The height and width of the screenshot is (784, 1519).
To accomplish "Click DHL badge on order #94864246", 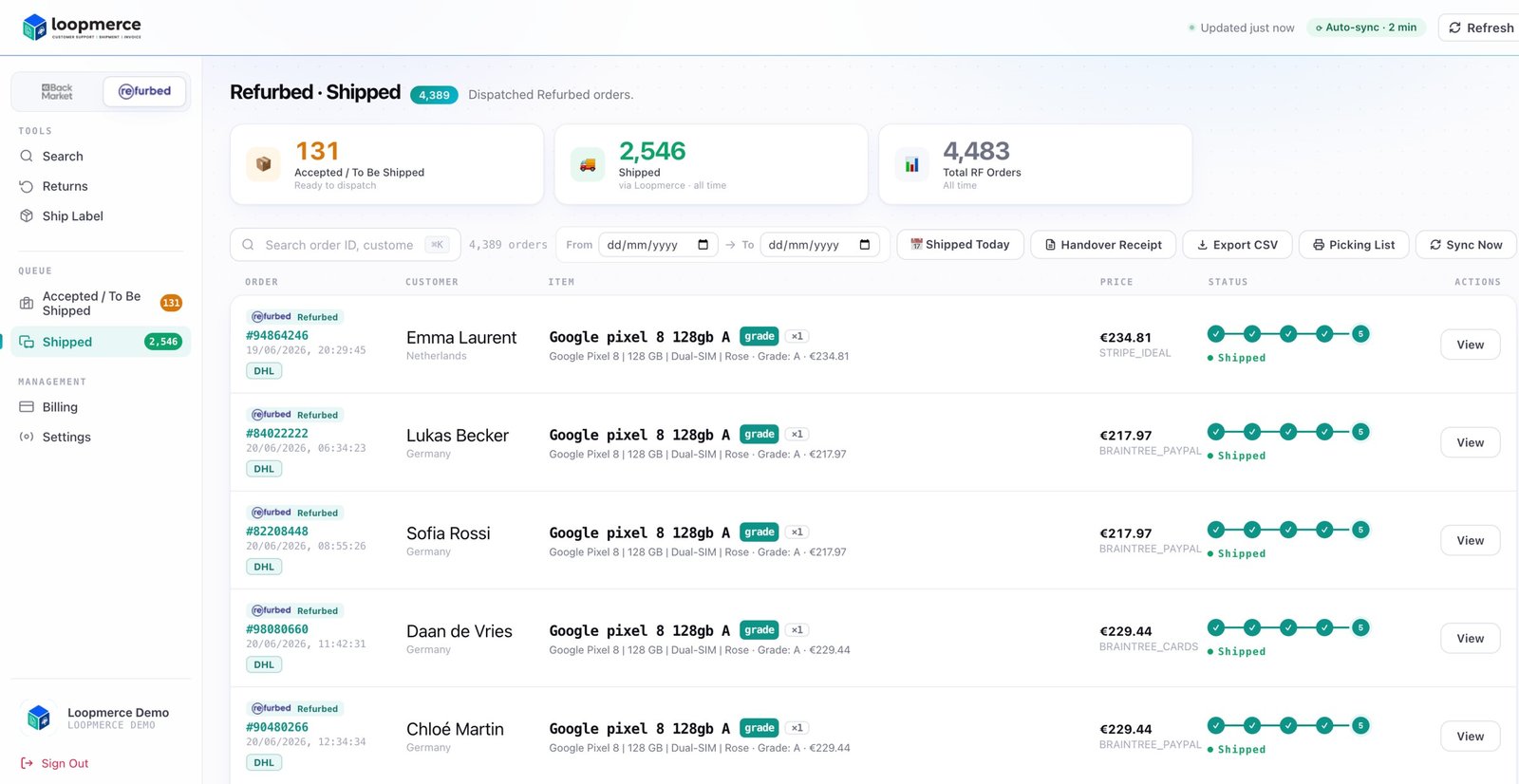I will pos(264,371).
